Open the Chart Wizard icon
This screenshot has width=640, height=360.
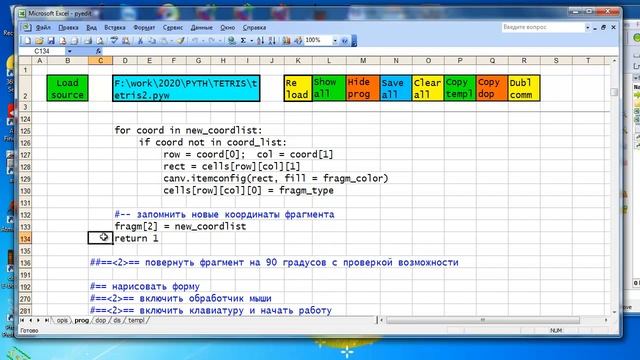[287, 40]
